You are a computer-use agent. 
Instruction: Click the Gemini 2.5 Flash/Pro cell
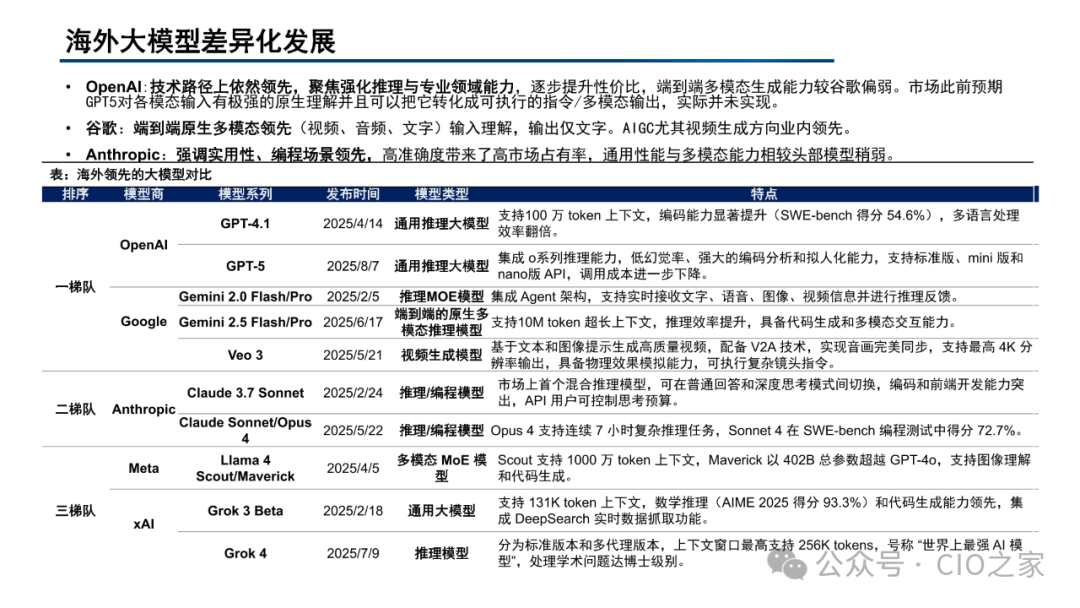tap(245, 322)
